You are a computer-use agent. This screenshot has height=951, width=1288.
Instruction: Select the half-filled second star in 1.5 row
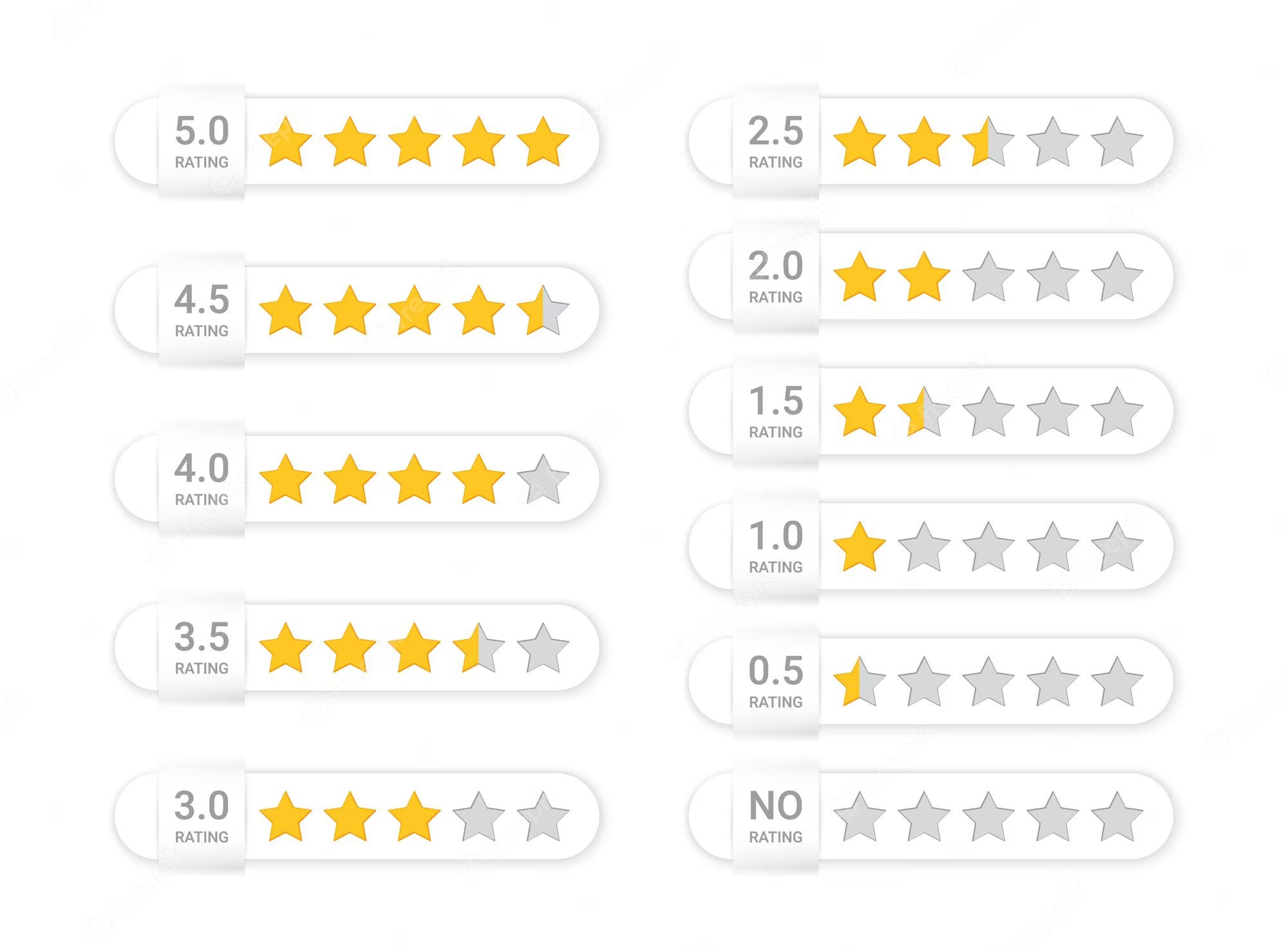(924, 412)
